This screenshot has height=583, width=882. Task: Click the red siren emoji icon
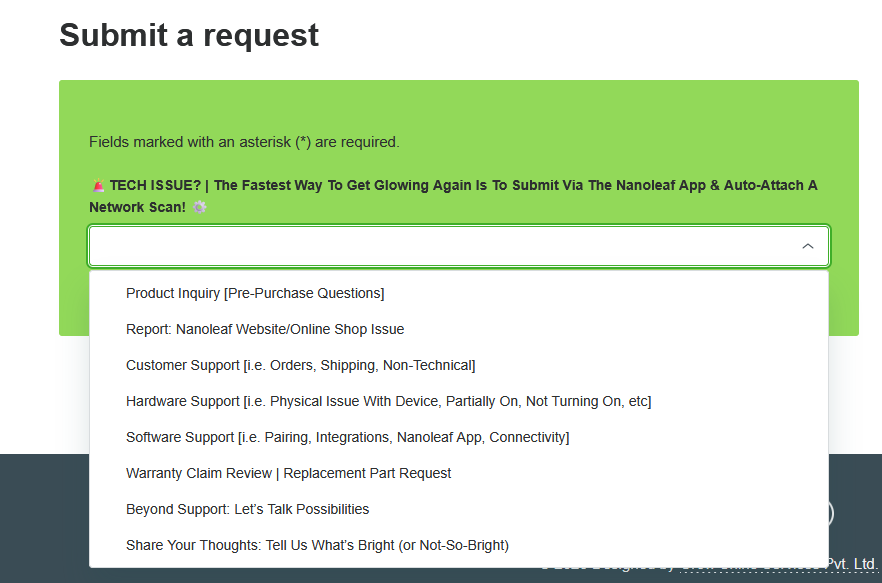98,185
